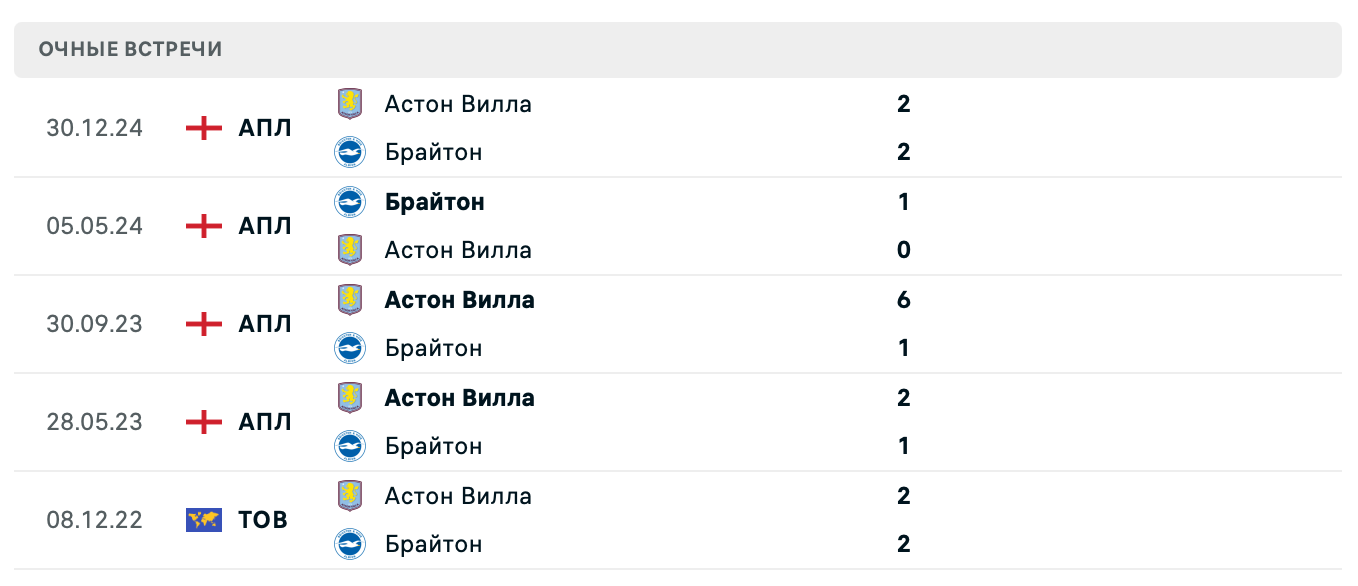Screen dimensions: 1358x586
Task: Click the Brighton badge in the 30.12.24 match
Action: click(x=353, y=152)
